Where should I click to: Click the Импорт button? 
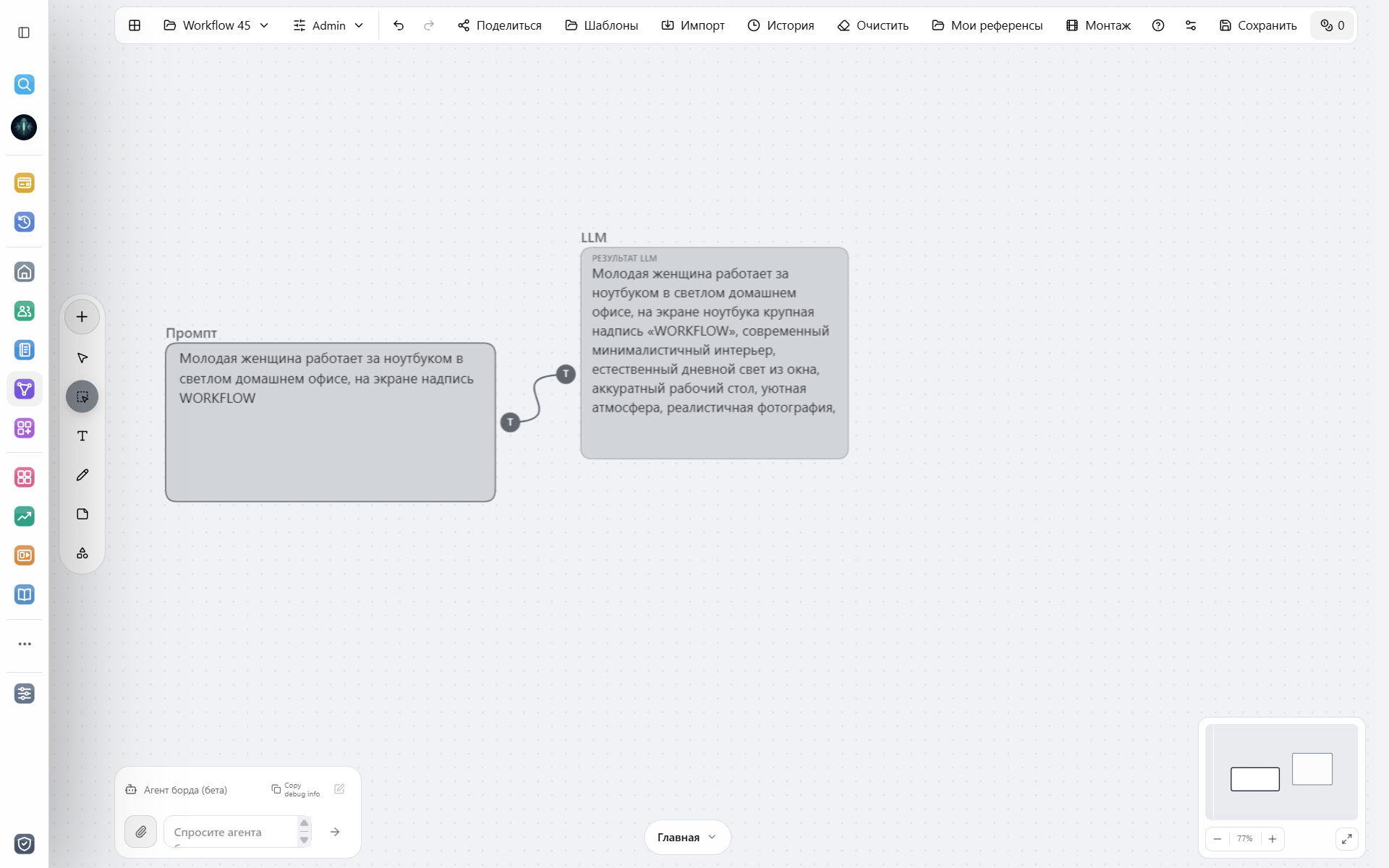[x=693, y=25]
